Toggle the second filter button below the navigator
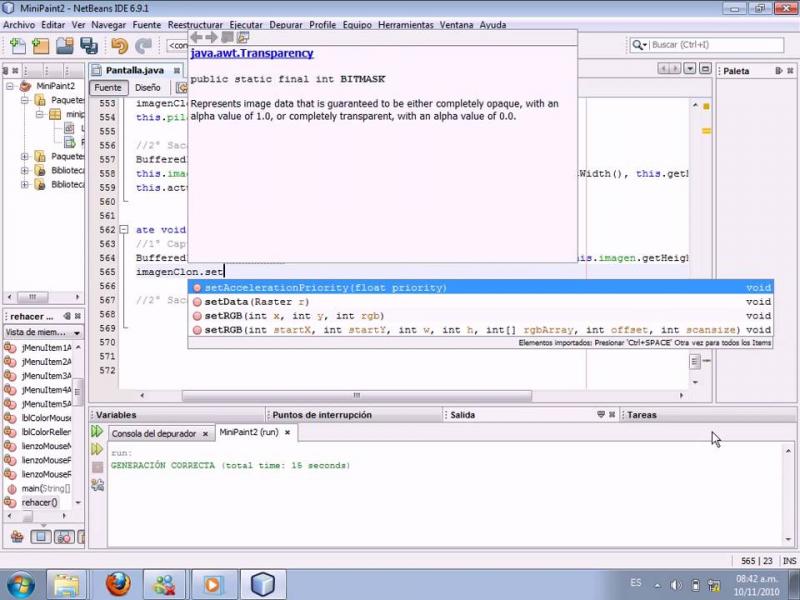Screen dimensions: 800x600 click(x=40, y=537)
